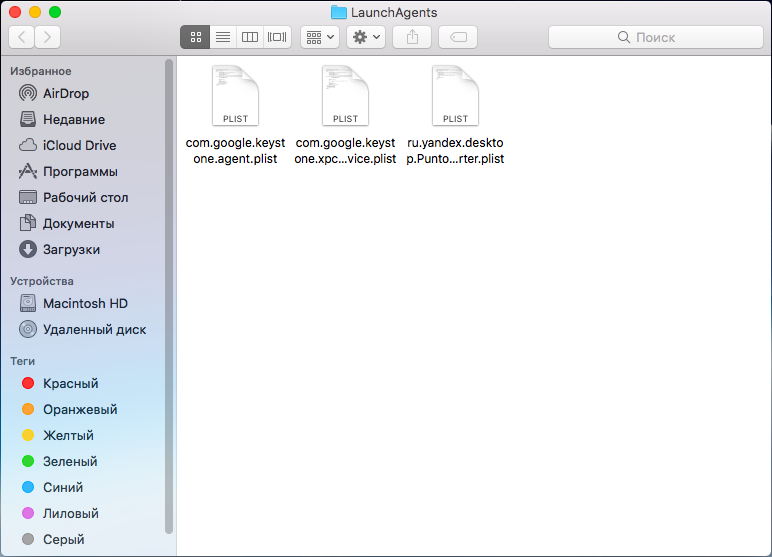
Task: Open the arrange items dropdown
Action: coord(320,37)
